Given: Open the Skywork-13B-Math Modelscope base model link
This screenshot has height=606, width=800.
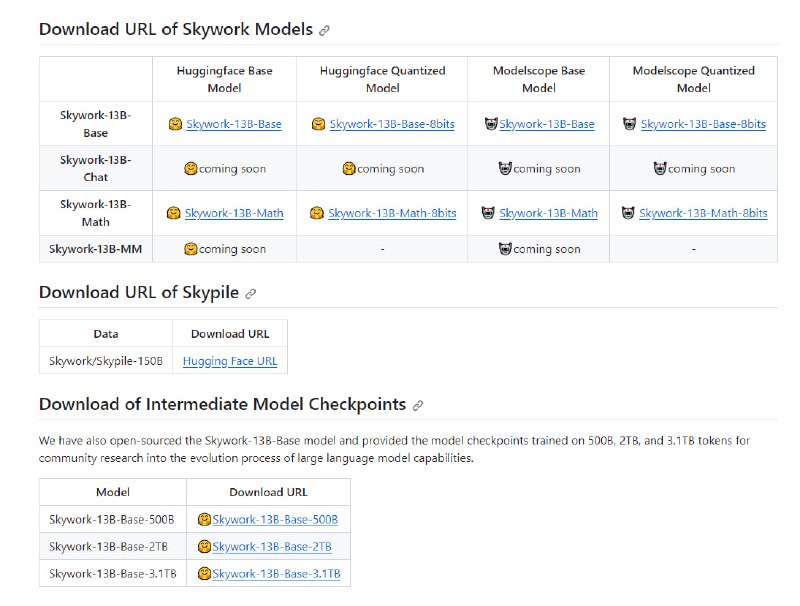Looking at the screenshot, I should tap(549, 213).
